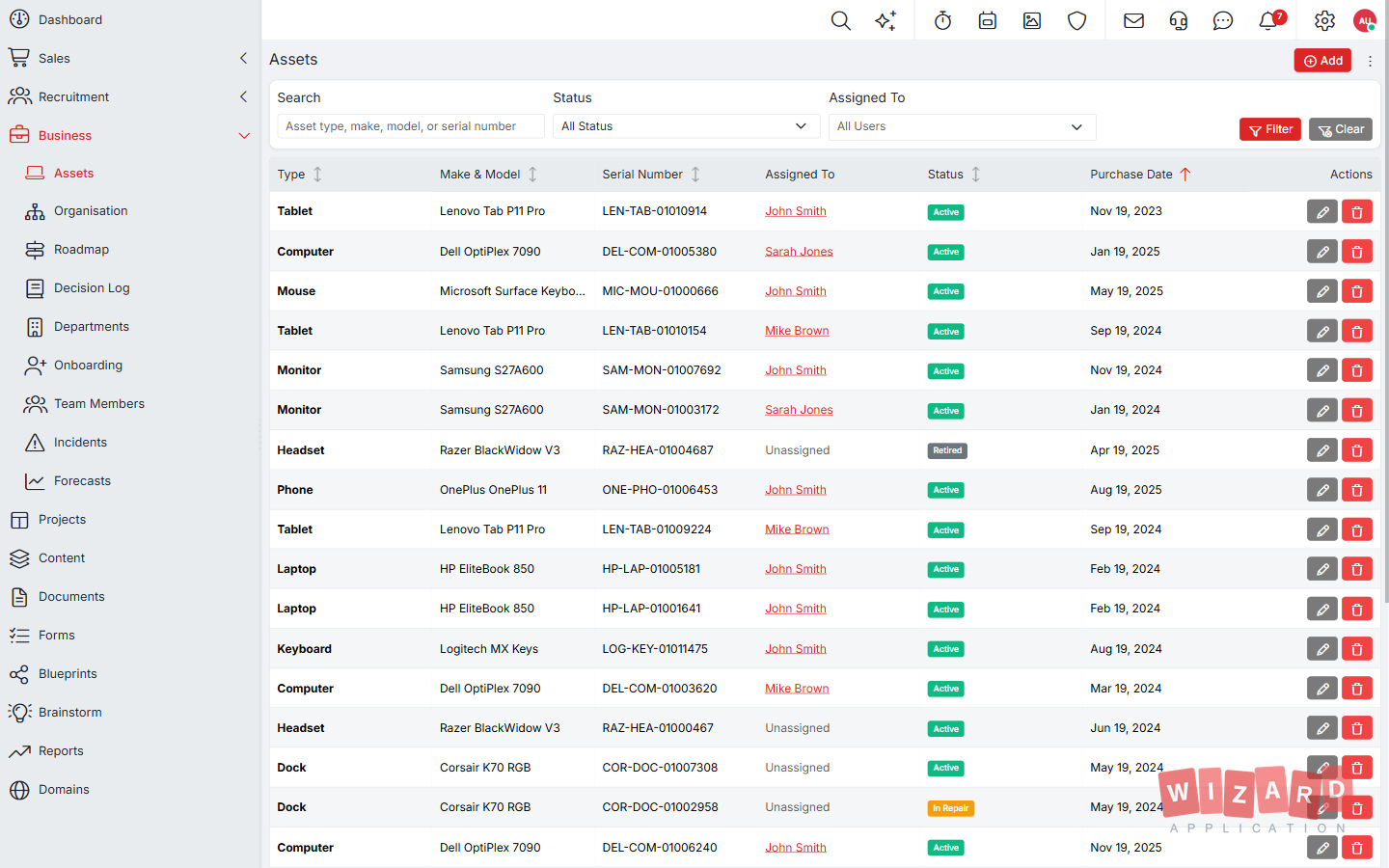The width and height of the screenshot is (1389, 868).
Task: Collapse the Business menu section
Action: [243, 135]
